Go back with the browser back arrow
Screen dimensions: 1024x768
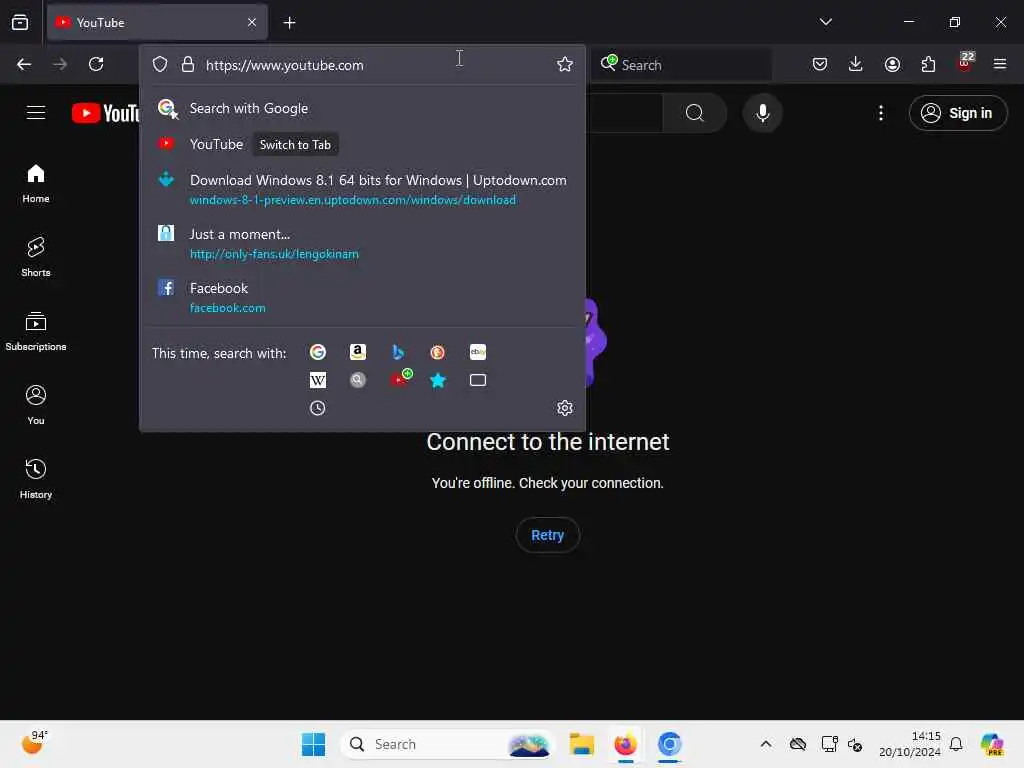24,64
